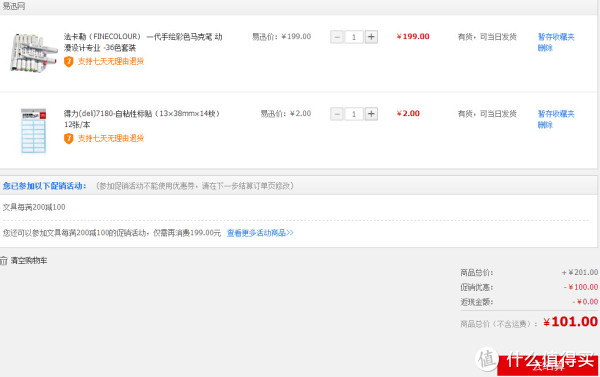Click the -¥100.00 promotion discount value
The image size is (600, 377).
click(581, 287)
